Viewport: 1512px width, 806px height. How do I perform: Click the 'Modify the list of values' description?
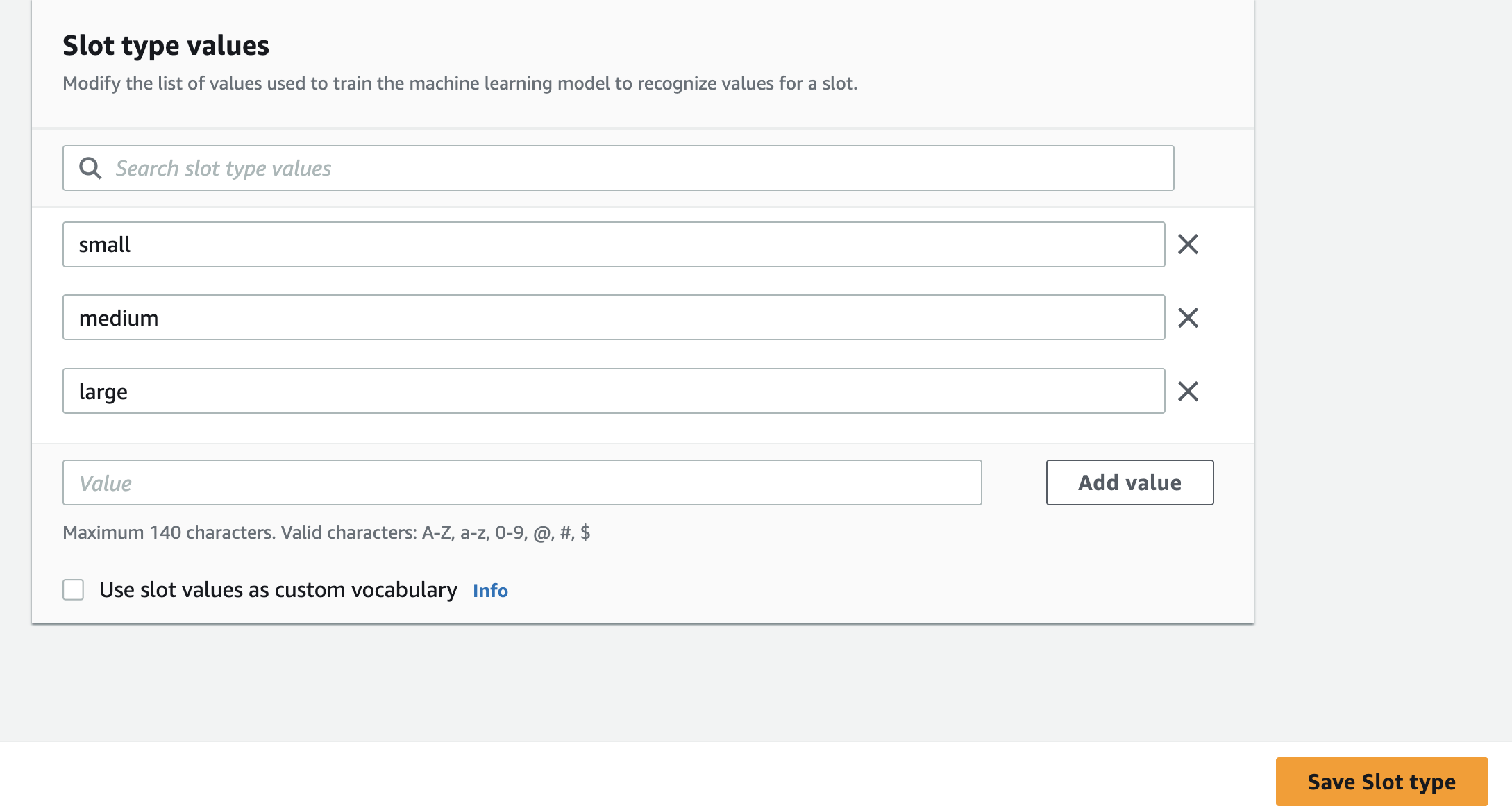(x=460, y=83)
